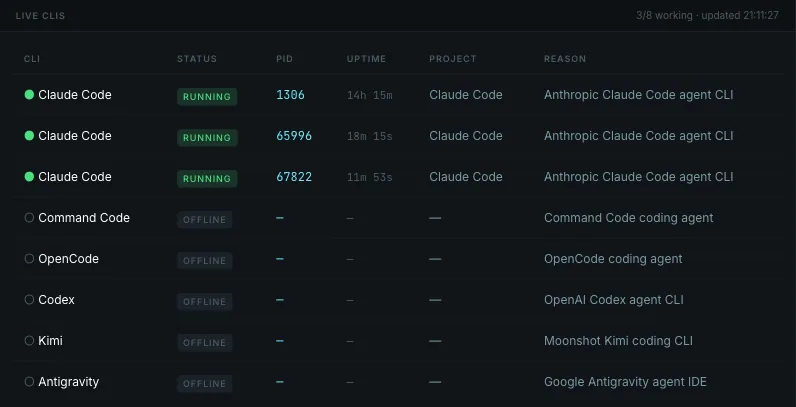The width and height of the screenshot is (796, 407).
Task: Click uptime value 18m 15s
Action: pyautogui.click(x=370, y=137)
